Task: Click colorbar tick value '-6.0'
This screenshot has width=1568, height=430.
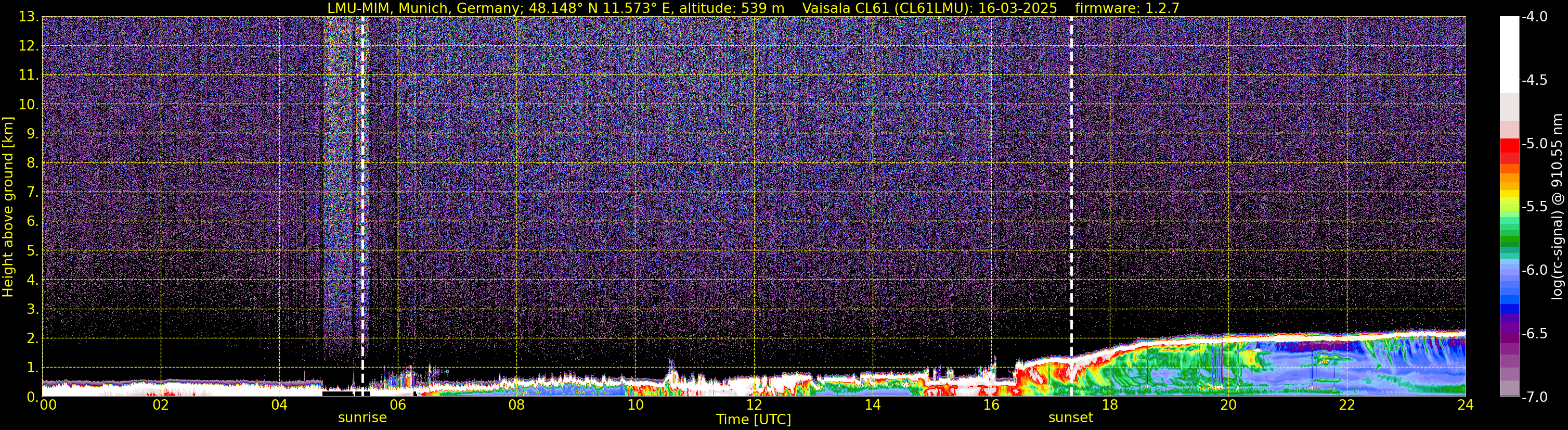Action: coord(1535,270)
